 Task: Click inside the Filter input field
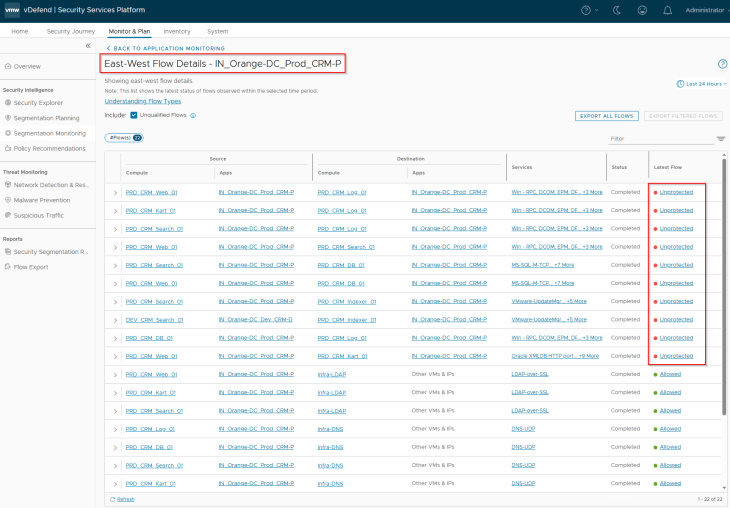658,139
